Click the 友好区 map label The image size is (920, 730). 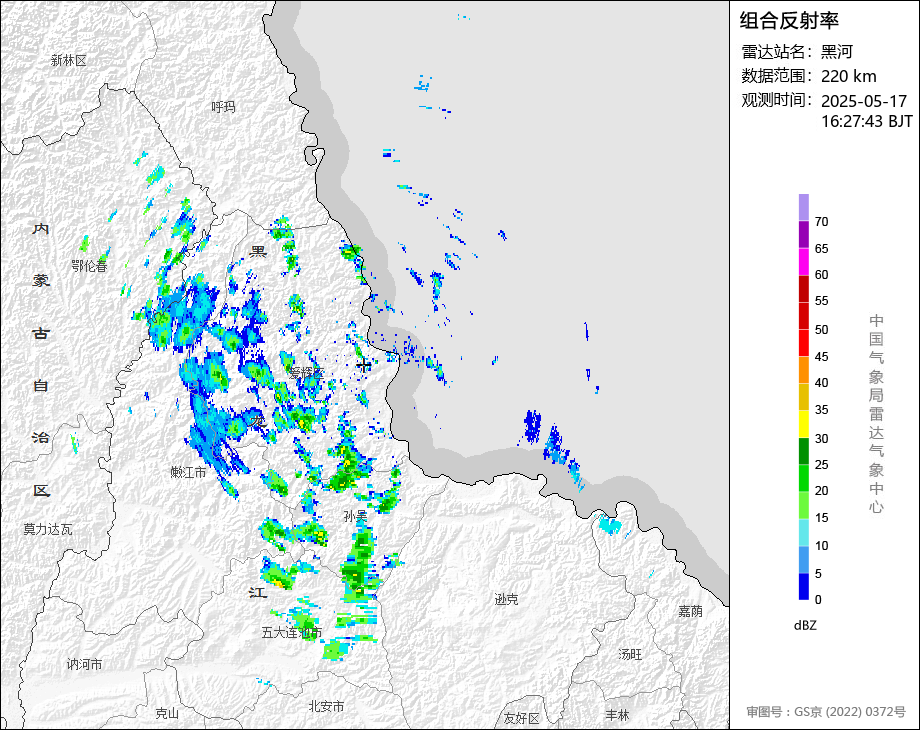tap(522, 718)
